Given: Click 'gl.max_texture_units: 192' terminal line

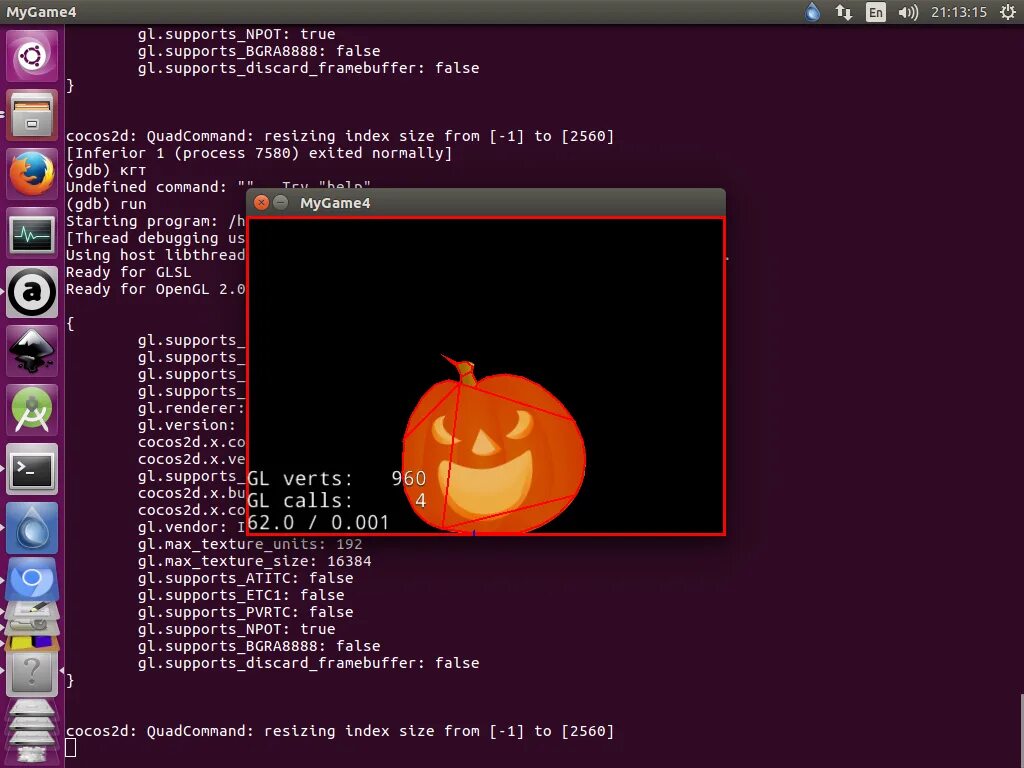Looking at the screenshot, I should pos(250,544).
